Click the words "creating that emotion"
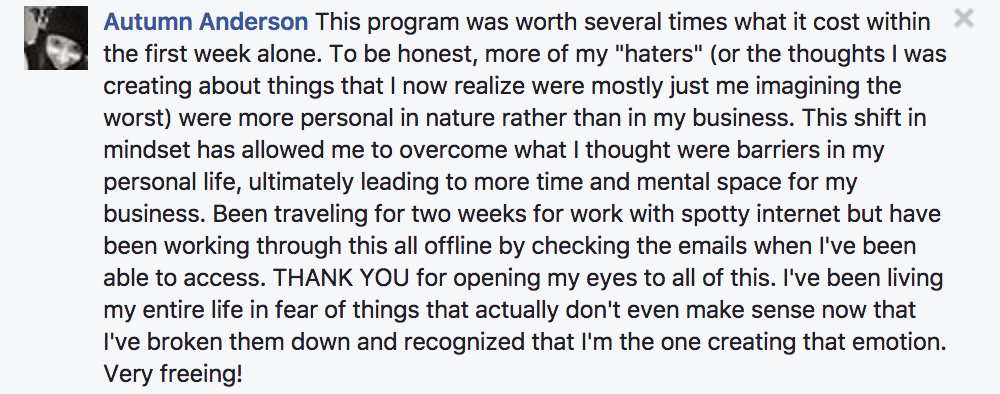Image resolution: width=1000 pixels, height=394 pixels. 826,342
